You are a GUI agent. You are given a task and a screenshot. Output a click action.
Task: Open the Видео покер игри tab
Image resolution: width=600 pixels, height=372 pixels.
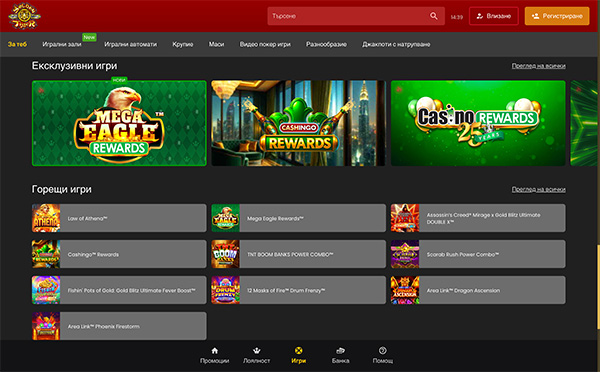pos(265,44)
